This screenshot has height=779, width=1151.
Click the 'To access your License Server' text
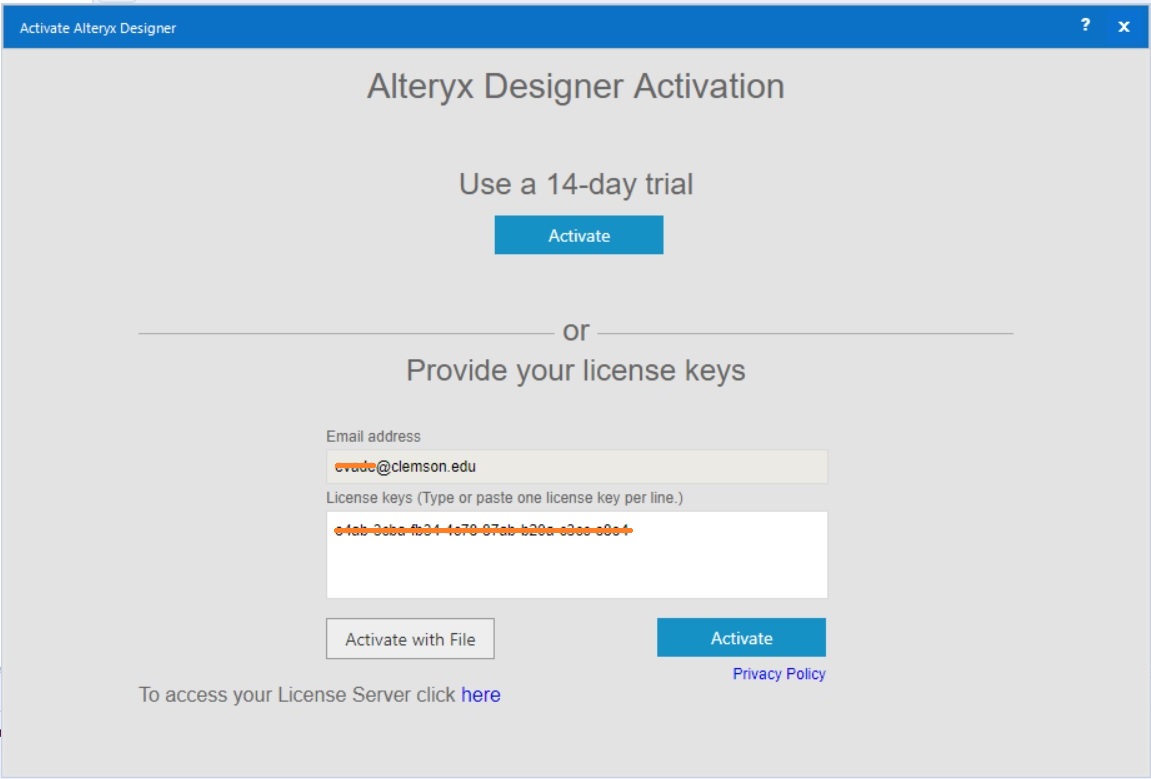tap(297, 695)
